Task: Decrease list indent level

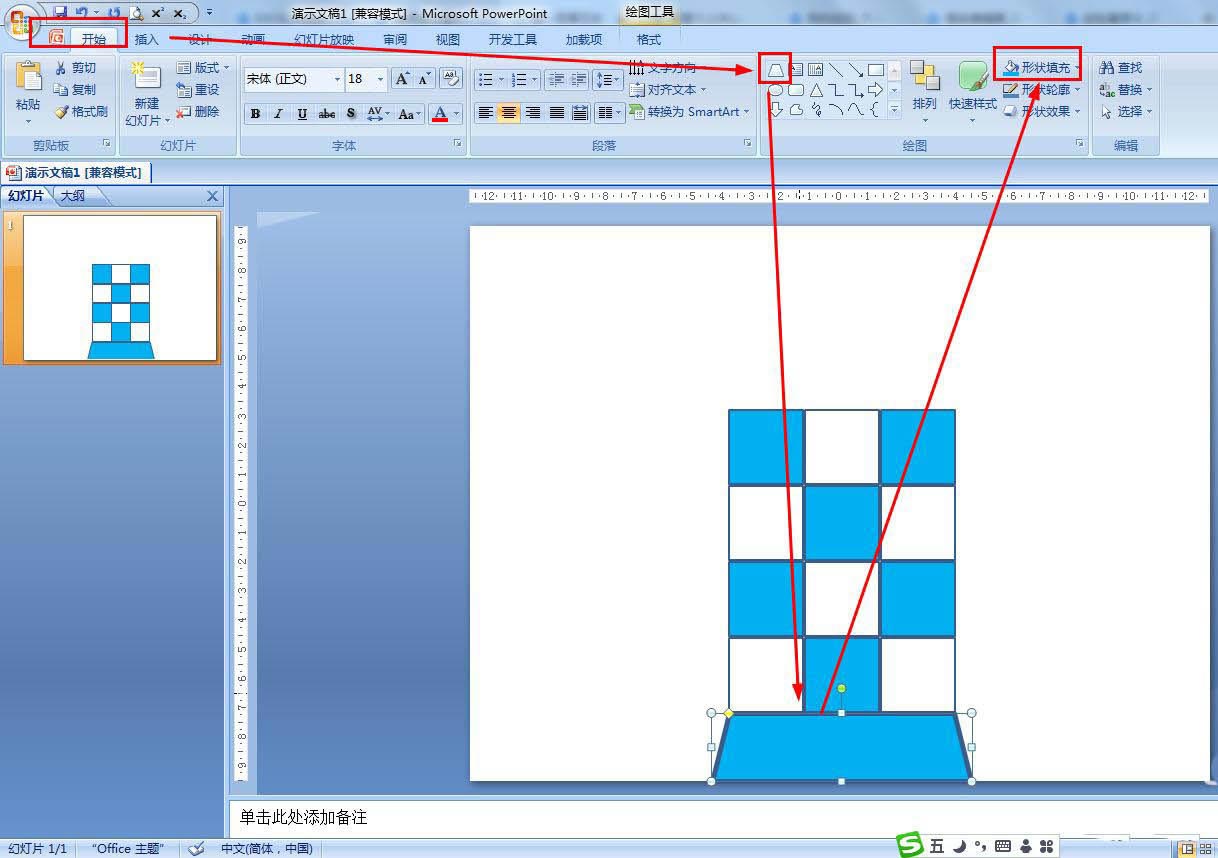Action: 556,79
